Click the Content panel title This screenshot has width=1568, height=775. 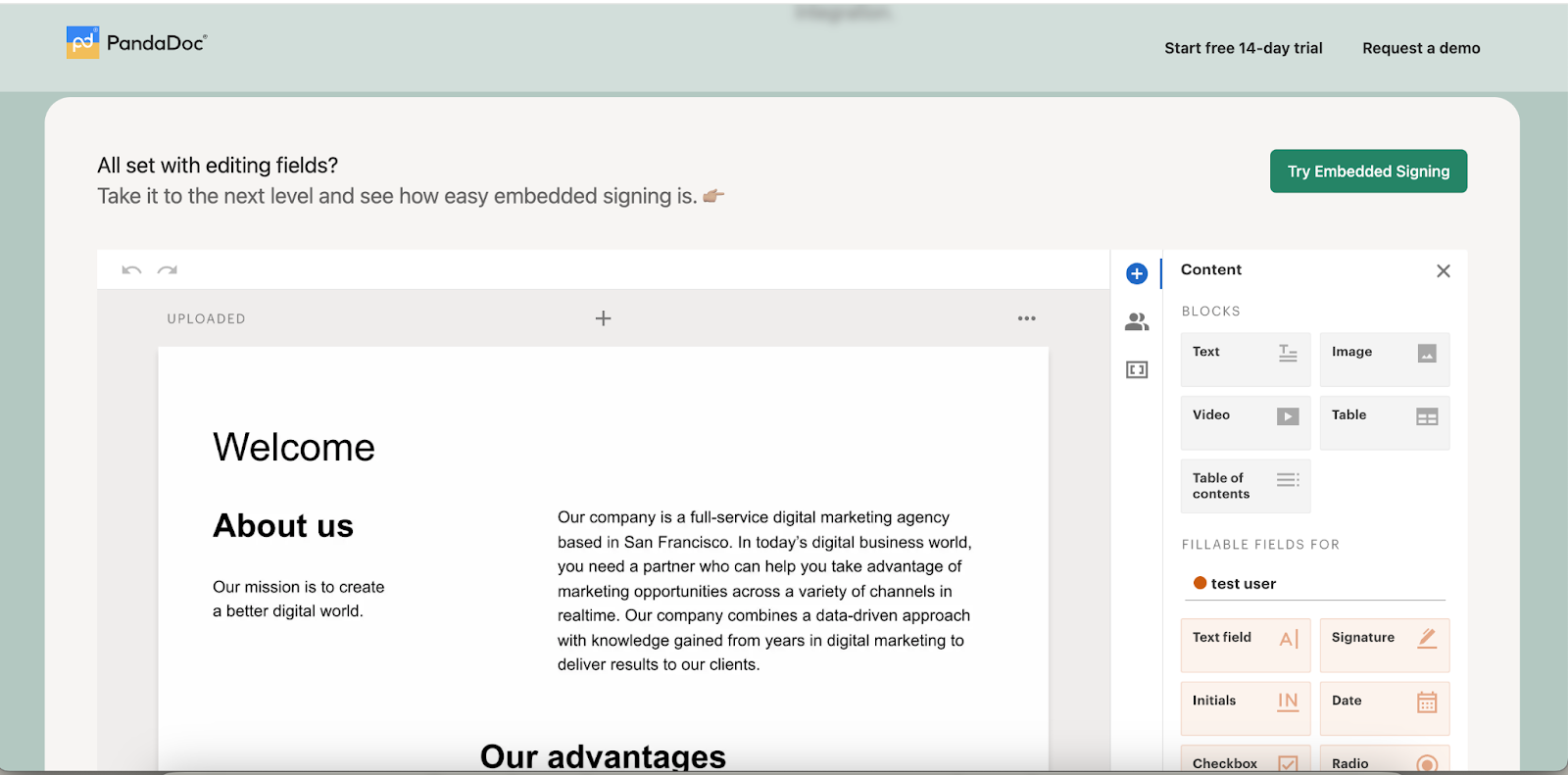click(x=1211, y=269)
